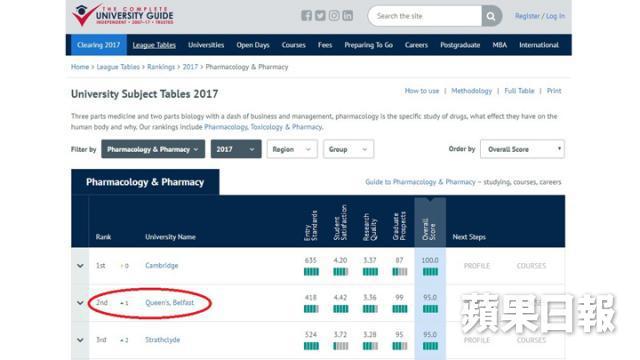640x360 pixels.
Task: Sort by the Rank column header
Action: coord(103,237)
